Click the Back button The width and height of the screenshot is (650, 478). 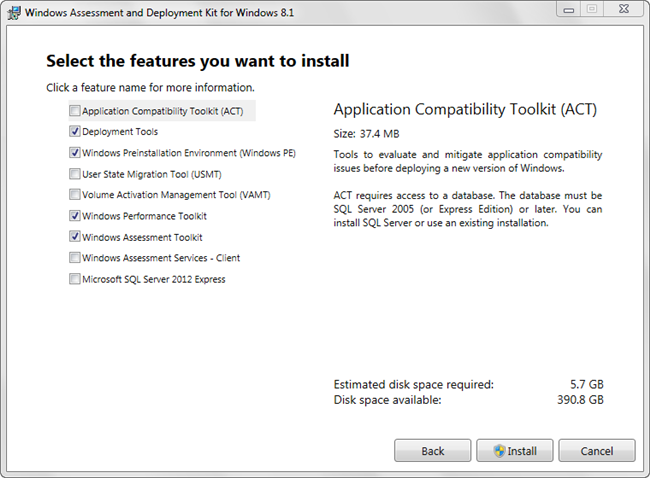click(x=432, y=451)
